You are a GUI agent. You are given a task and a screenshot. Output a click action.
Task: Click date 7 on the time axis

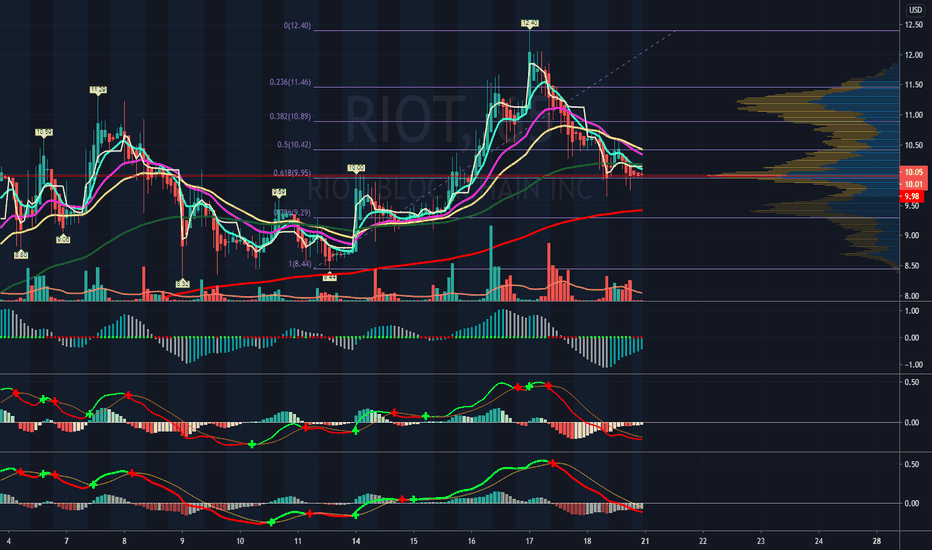(67, 541)
